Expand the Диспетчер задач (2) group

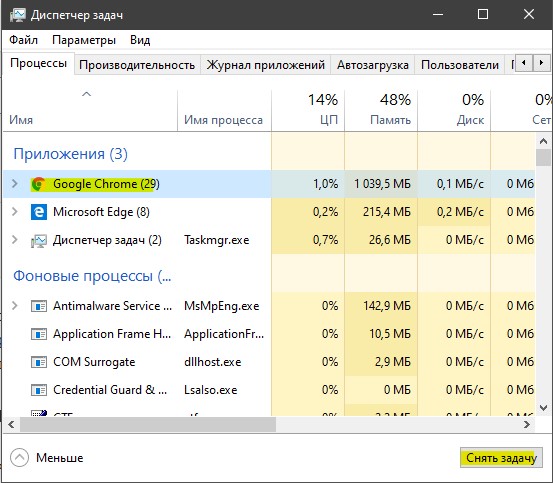14,240
